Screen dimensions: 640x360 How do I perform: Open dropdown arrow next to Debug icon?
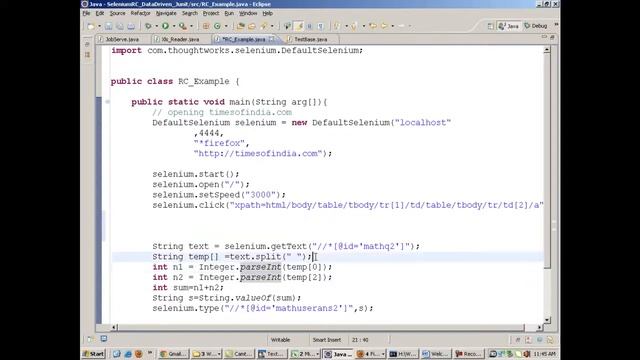[156, 26]
